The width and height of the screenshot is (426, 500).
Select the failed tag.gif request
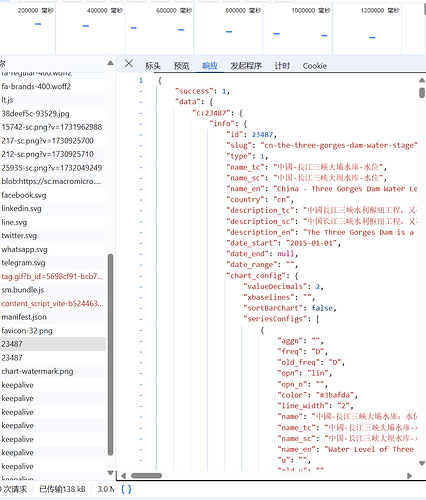[53, 276]
